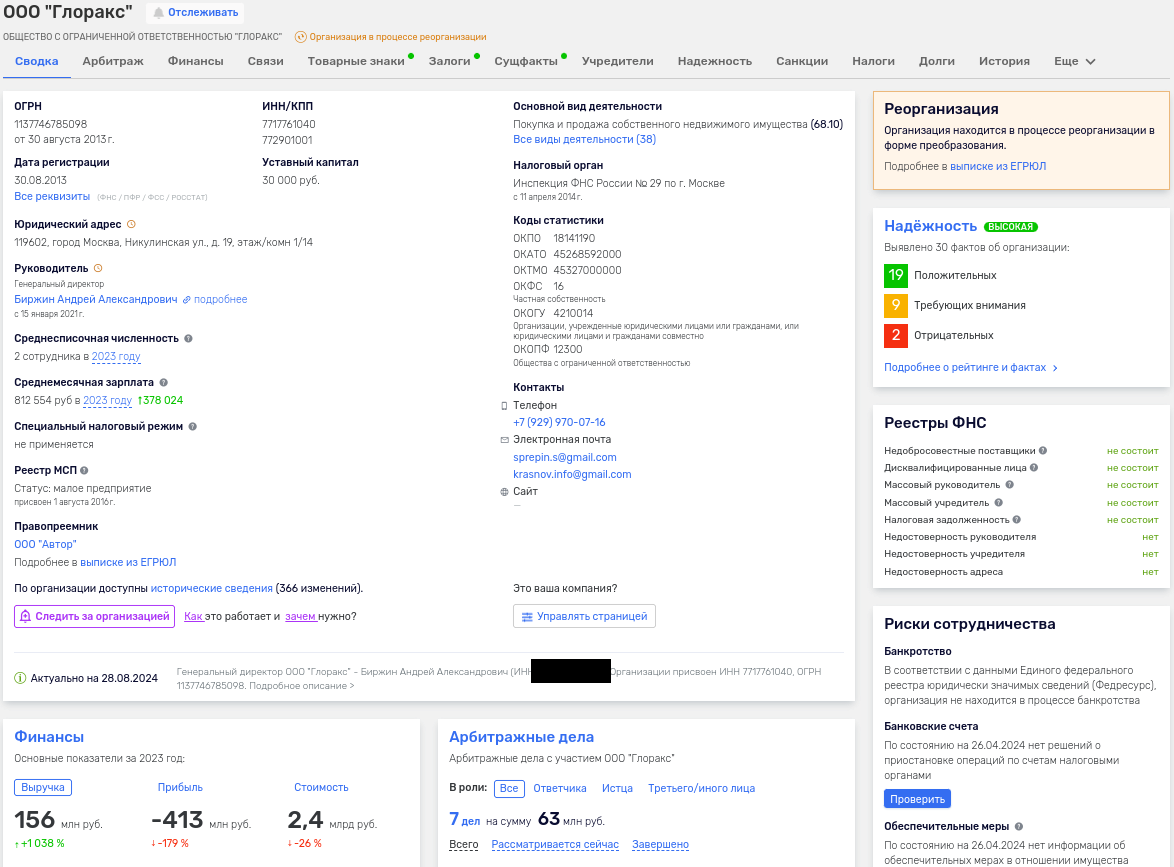Select the Стоимость indicator

(321, 788)
